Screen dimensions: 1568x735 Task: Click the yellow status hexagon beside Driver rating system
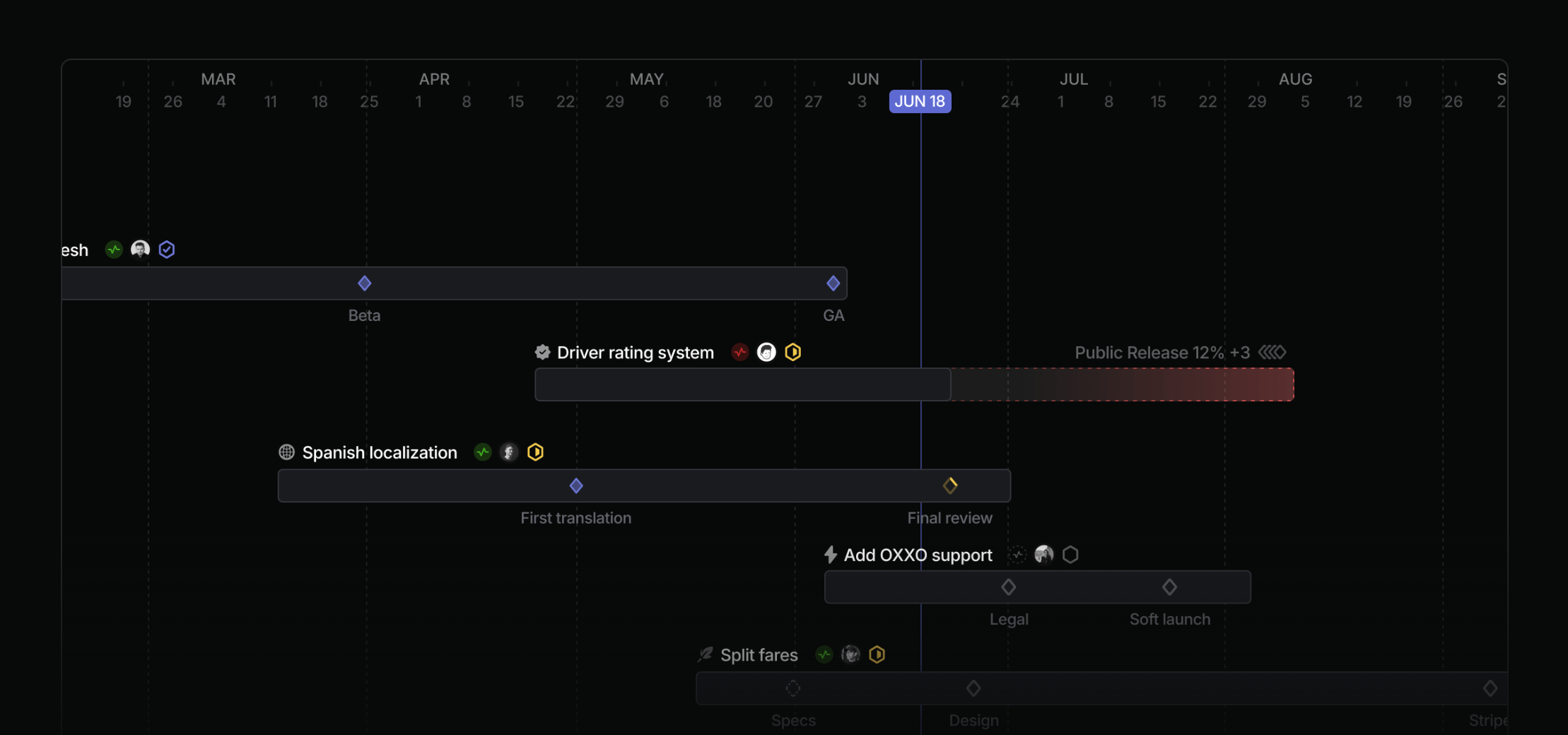coord(792,352)
